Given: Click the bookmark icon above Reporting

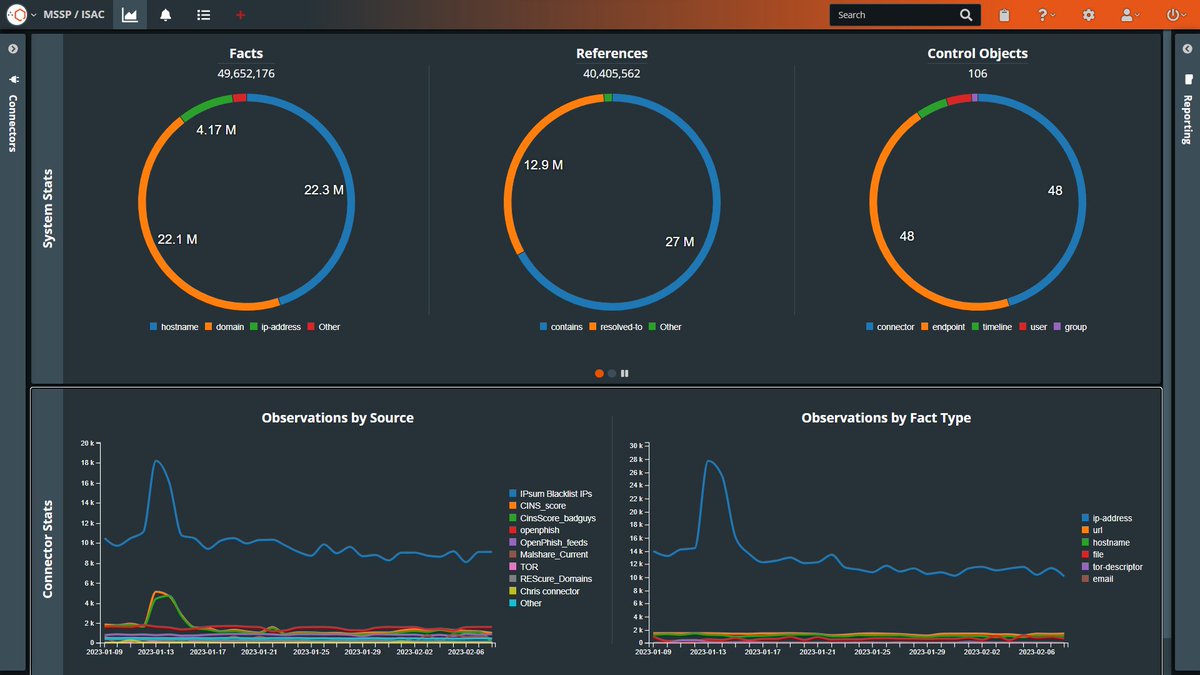Looking at the screenshot, I should tap(1186, 78).
